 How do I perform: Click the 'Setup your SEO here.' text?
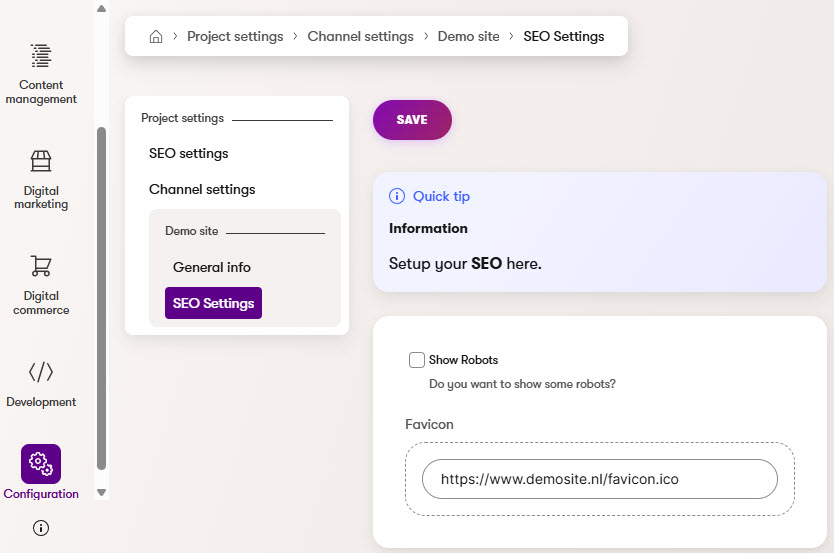tap(465, 264)
